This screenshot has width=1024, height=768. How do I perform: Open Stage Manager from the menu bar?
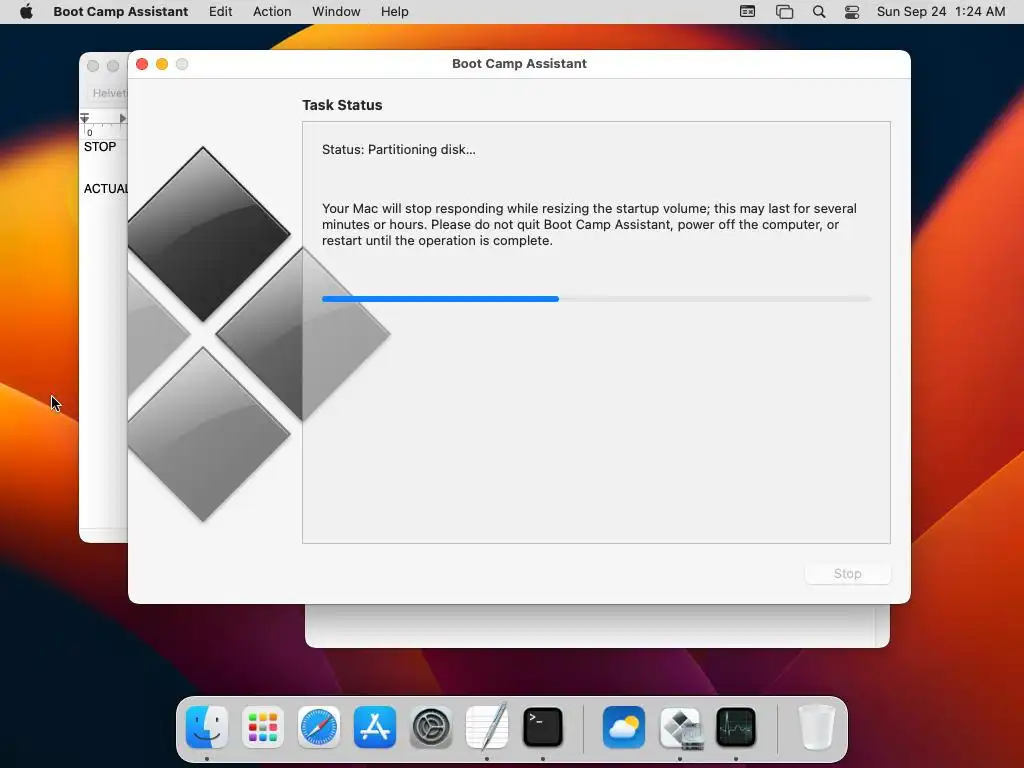(x=784, y=12)
